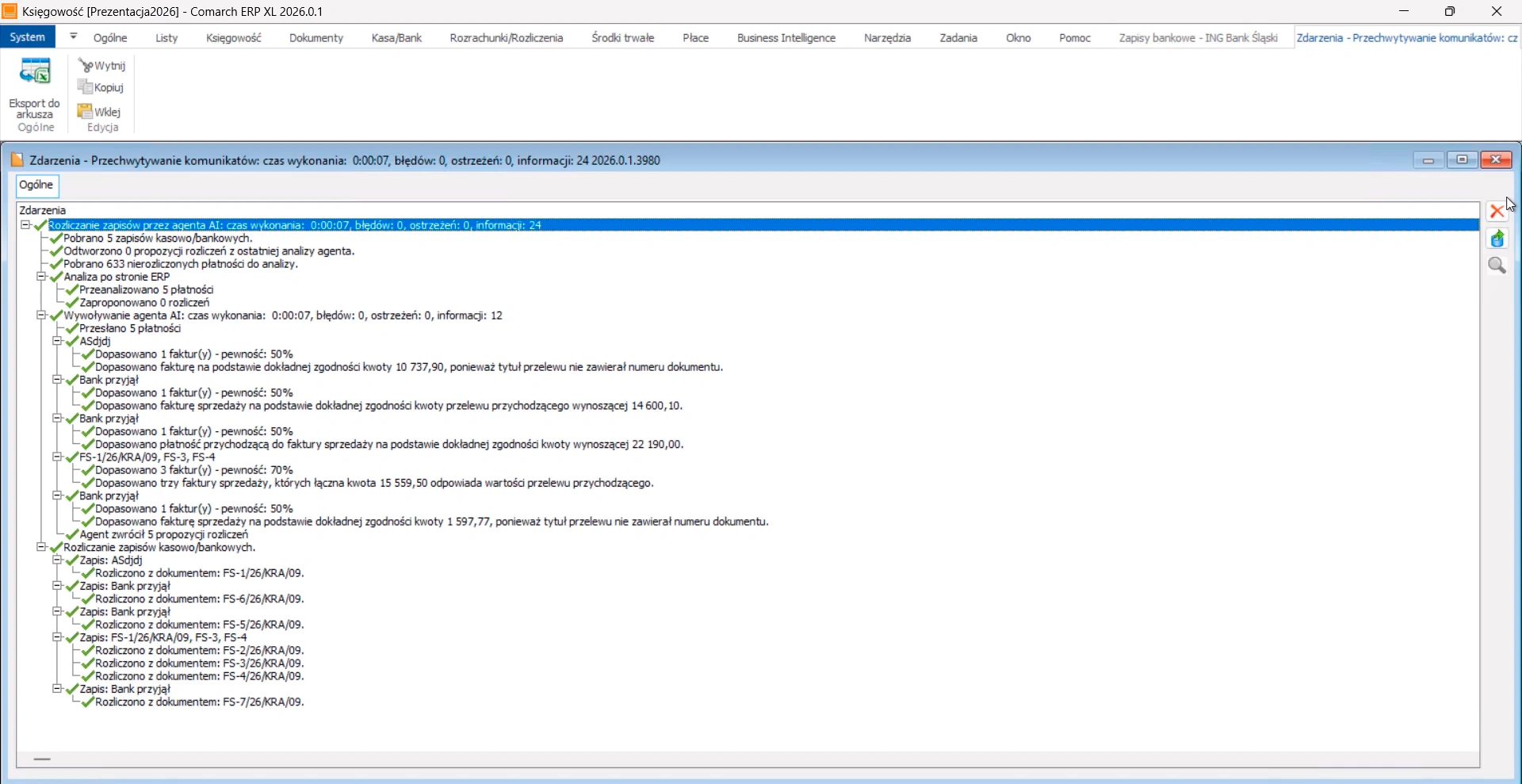Collapse the ASdjdj node under agent results

pyautogui.click(x=57, y=341)
